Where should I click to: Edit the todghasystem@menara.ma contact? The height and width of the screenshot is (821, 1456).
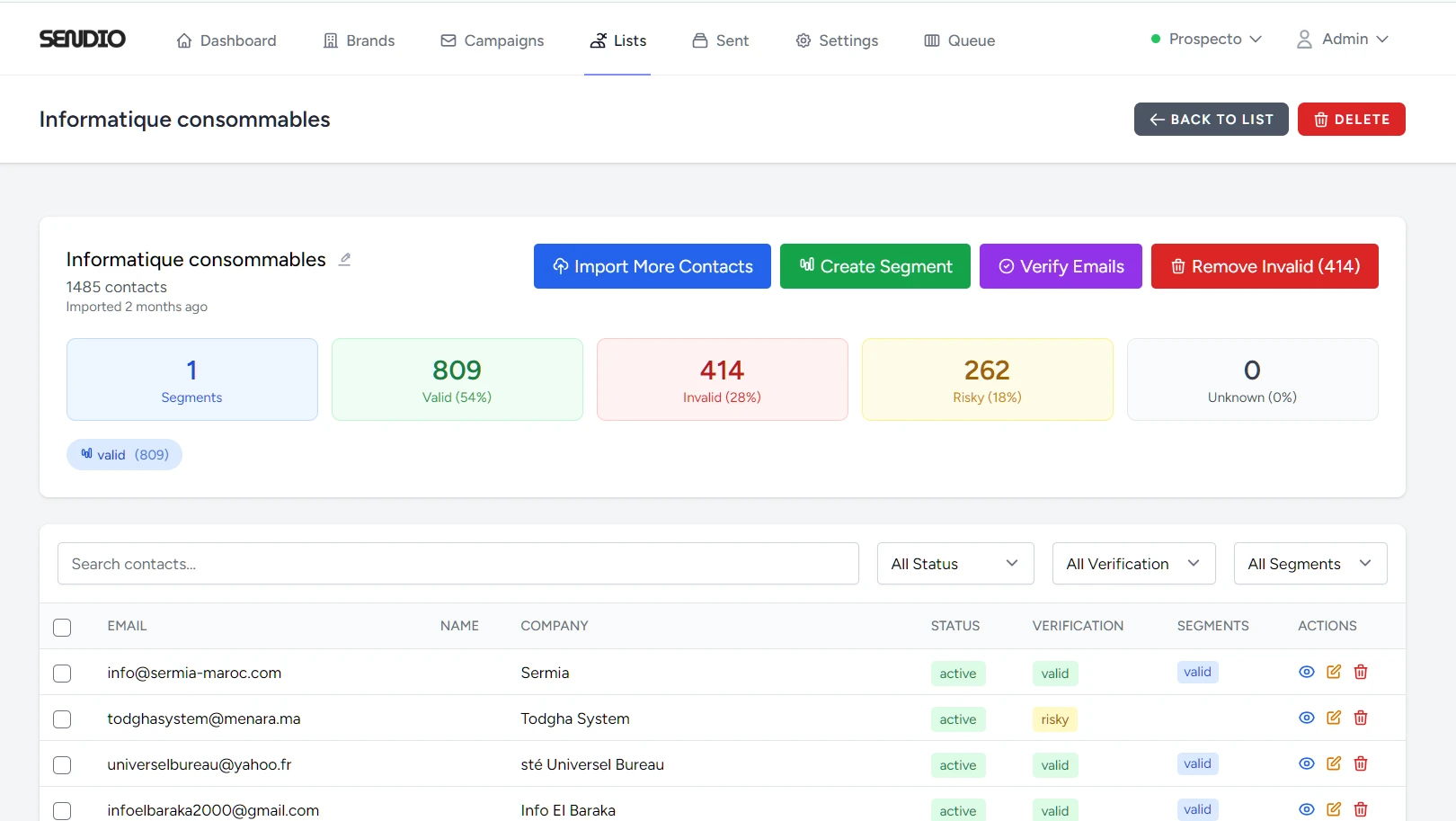coord(1334,718)
